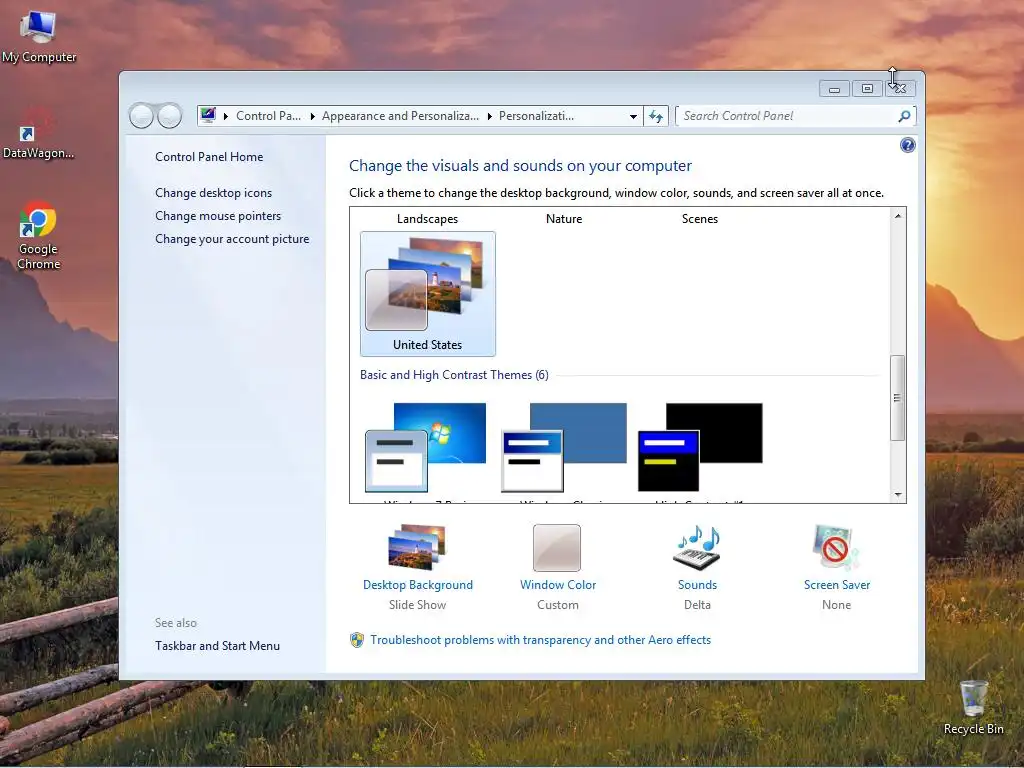Click the Scenes theme label
The image size is (1024, 768).
click(x=699, y=219)
